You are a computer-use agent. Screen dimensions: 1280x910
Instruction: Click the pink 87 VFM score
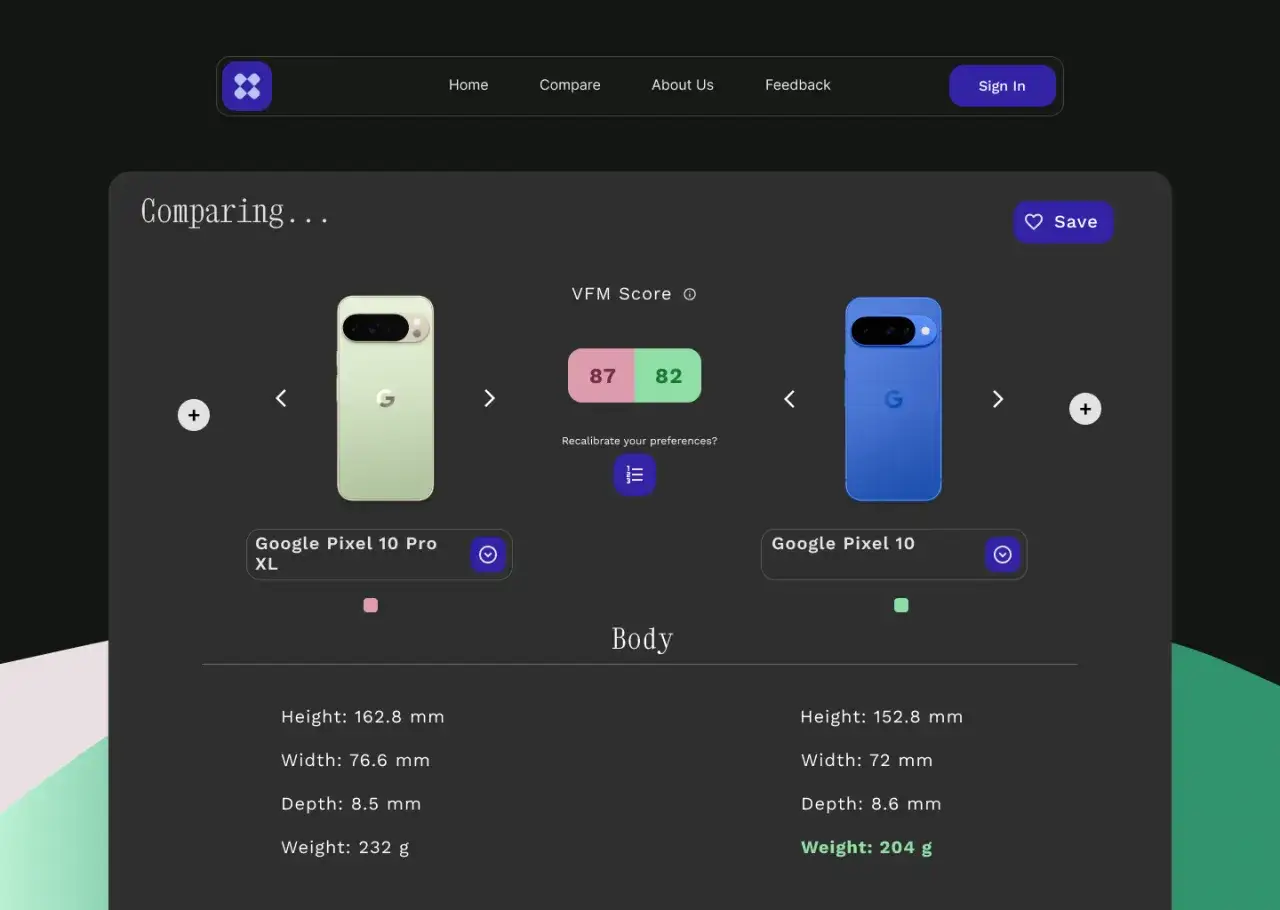pos(602,376)
